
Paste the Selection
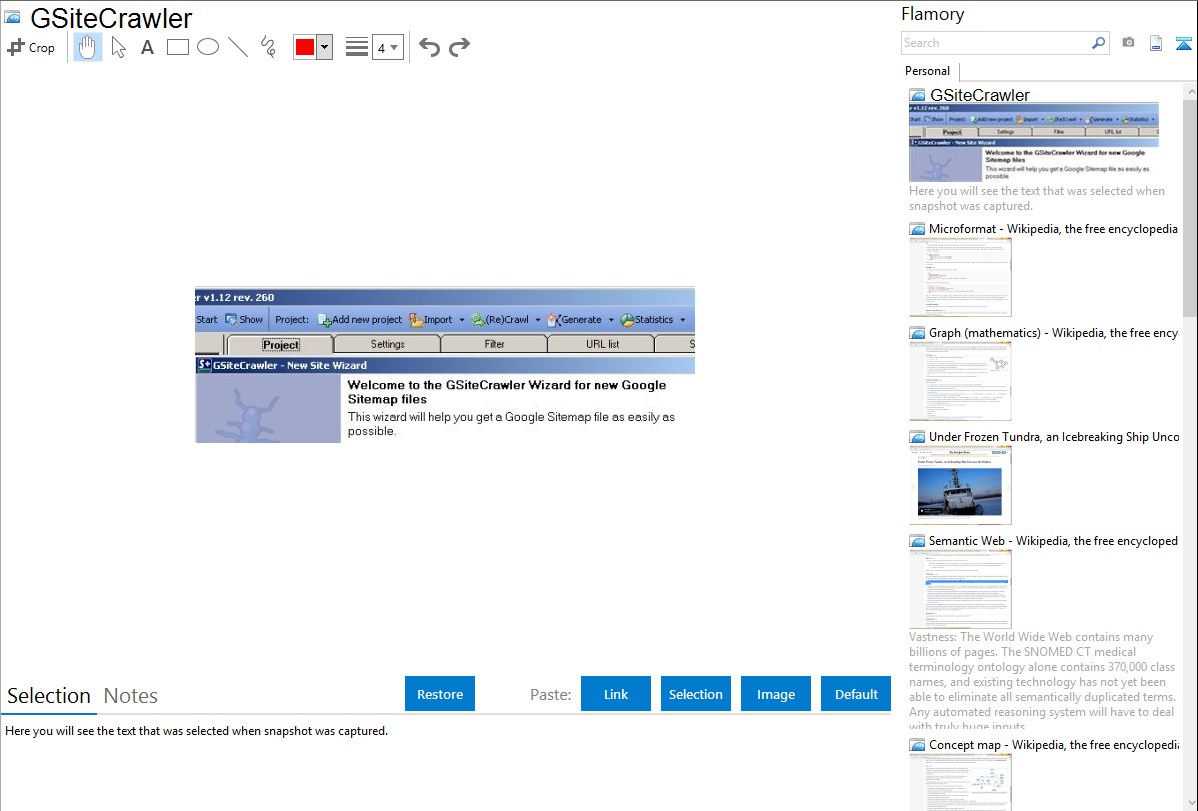coord(695,693)
